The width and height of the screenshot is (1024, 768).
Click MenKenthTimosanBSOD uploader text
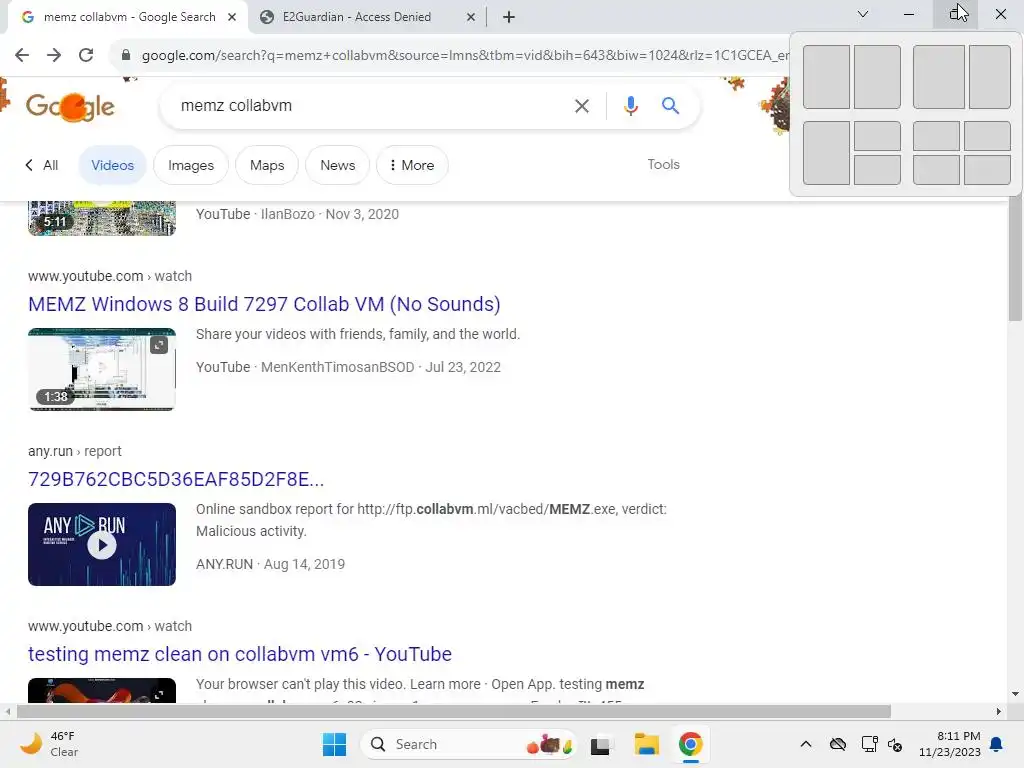pos(338,367)
